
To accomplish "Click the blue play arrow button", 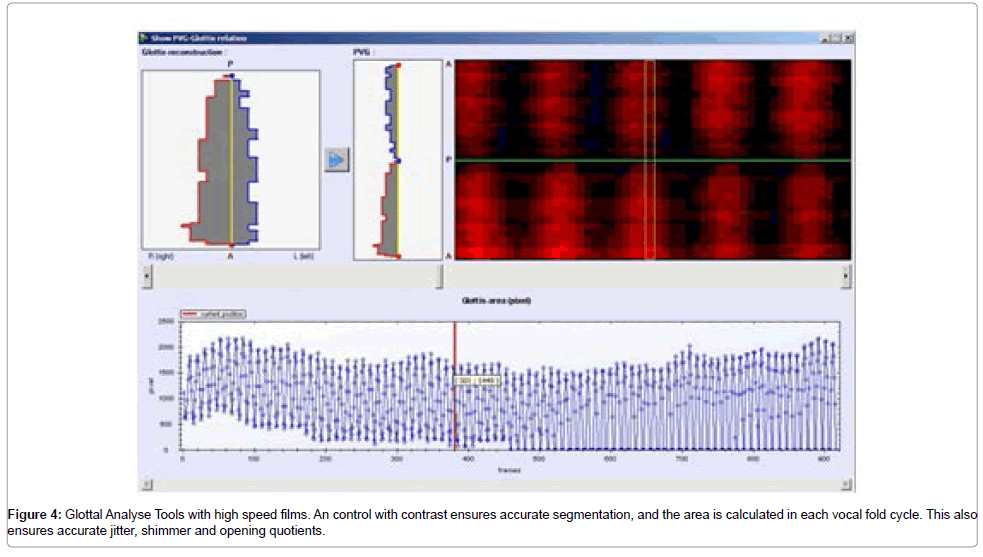I will click(337, 160).
